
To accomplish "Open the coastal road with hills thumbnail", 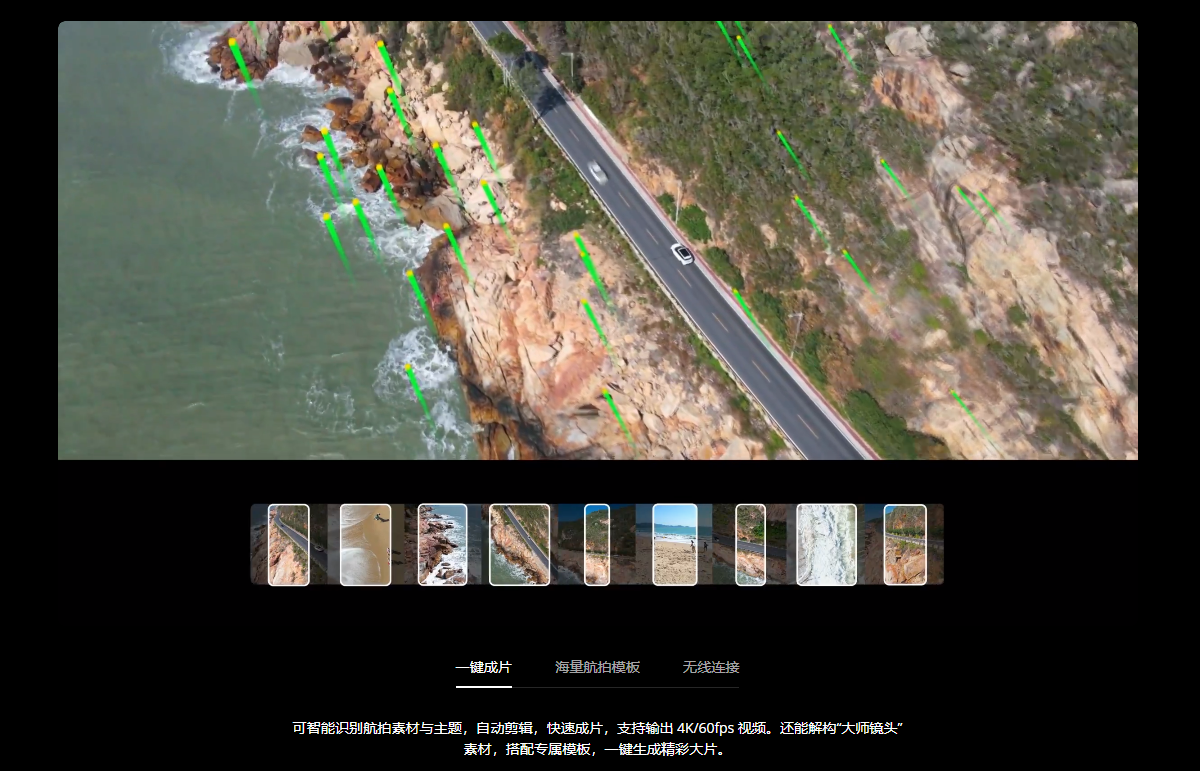I will 749,545.
